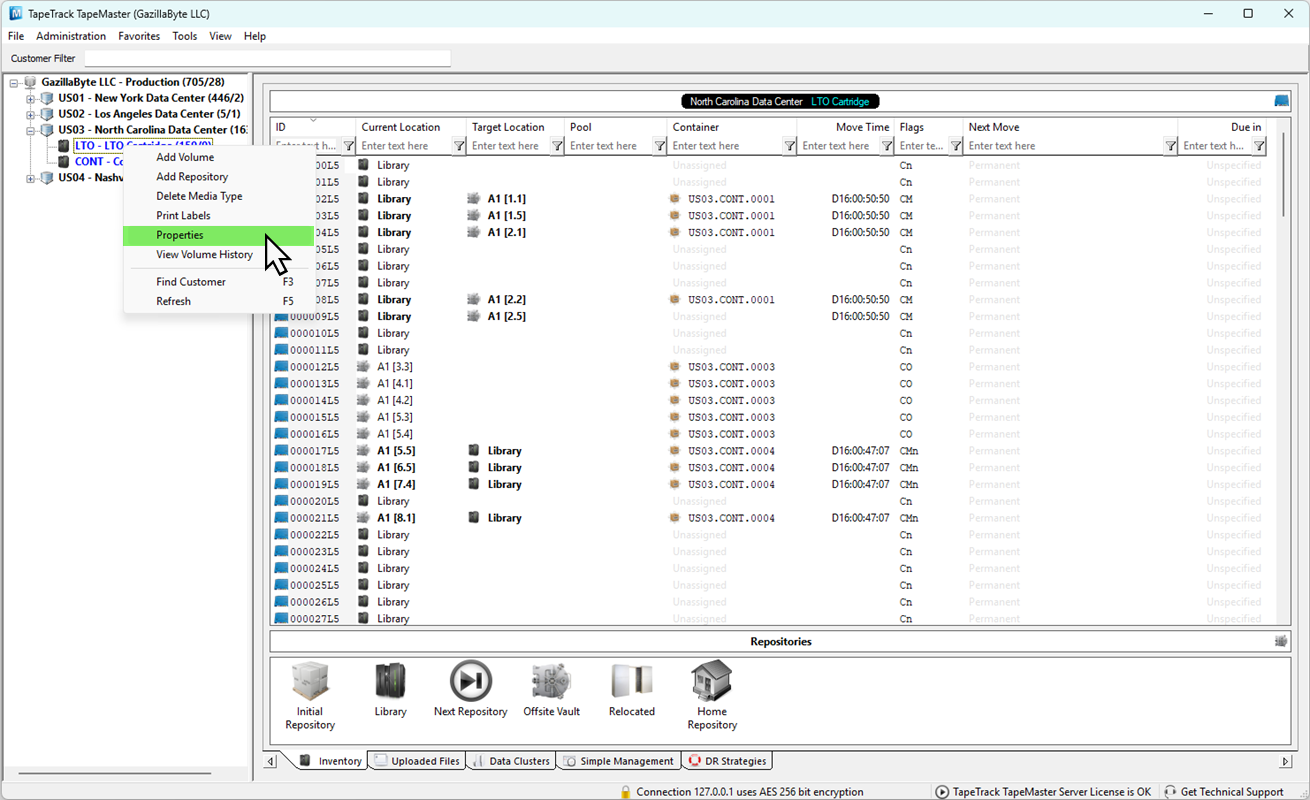Open the Initial Repository icon
This screenshot has height=800, width=1310.
tap(309, 681)
